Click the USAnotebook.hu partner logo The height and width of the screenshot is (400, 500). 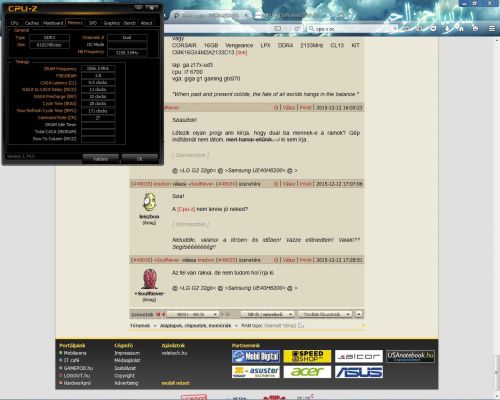pyautogui.click(x=410, y=356)
